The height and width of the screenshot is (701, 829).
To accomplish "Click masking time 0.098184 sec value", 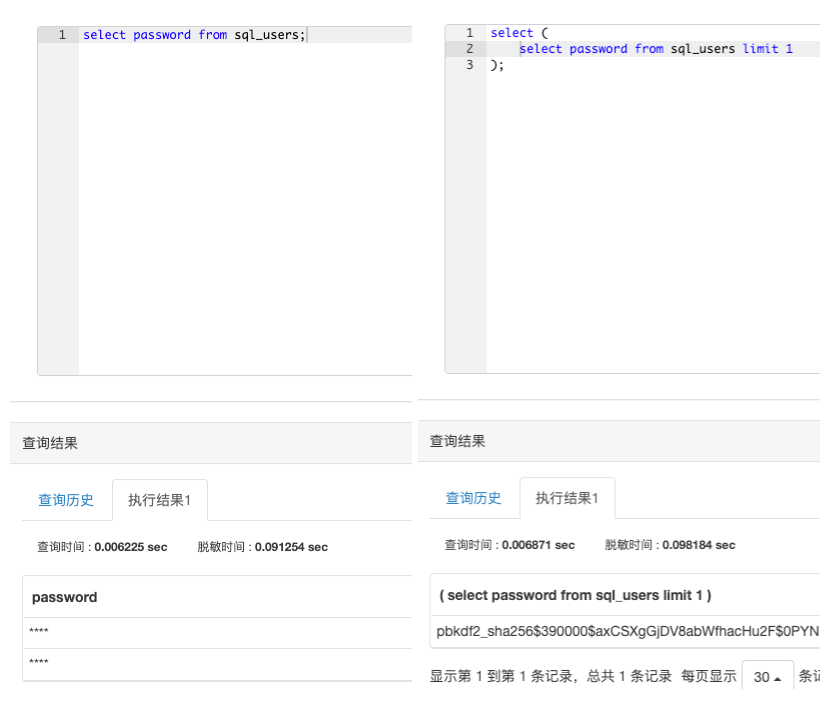I will point(699,545).
